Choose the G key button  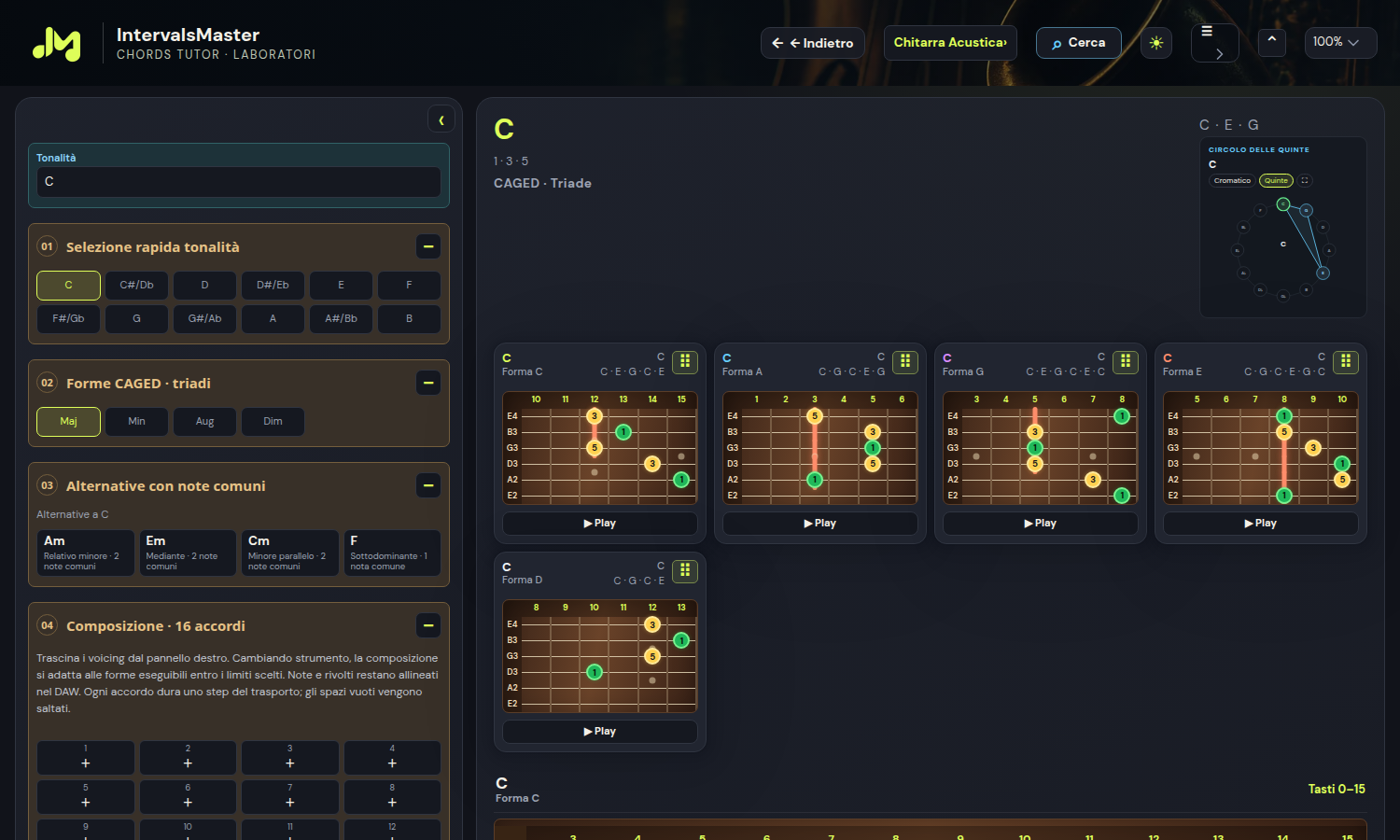136,319
